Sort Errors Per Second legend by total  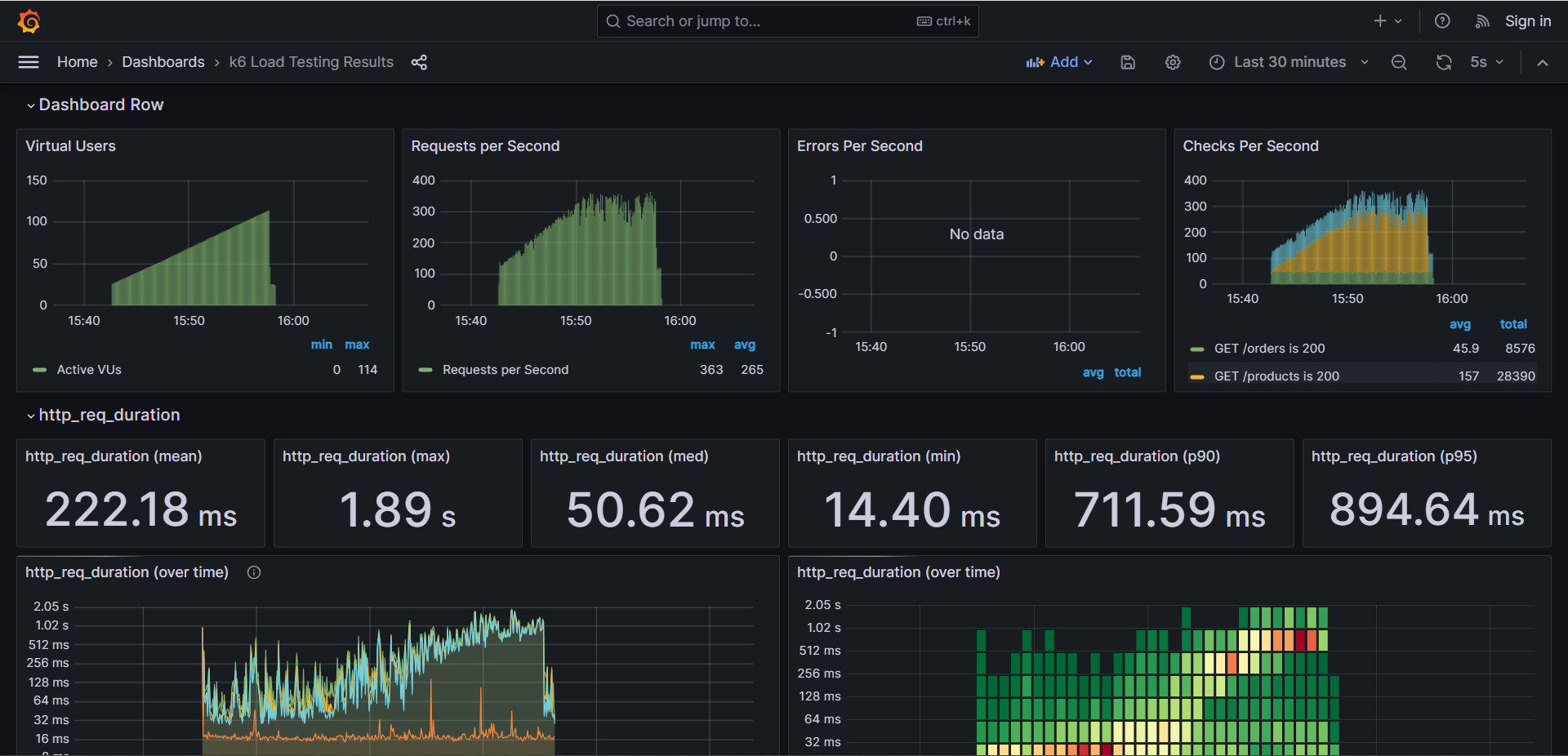click(1128, 372)
